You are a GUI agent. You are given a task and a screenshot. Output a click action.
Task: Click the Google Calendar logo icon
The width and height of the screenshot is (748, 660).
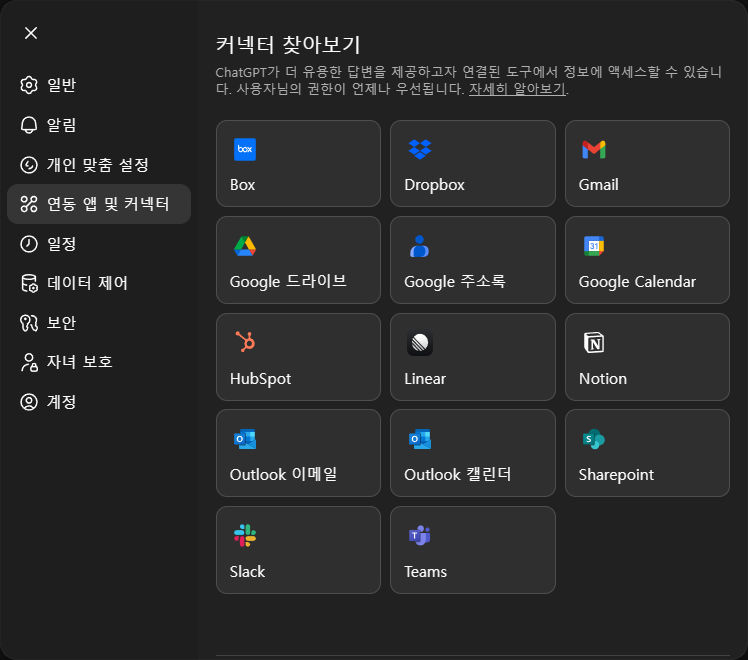(x=594, y=246)
